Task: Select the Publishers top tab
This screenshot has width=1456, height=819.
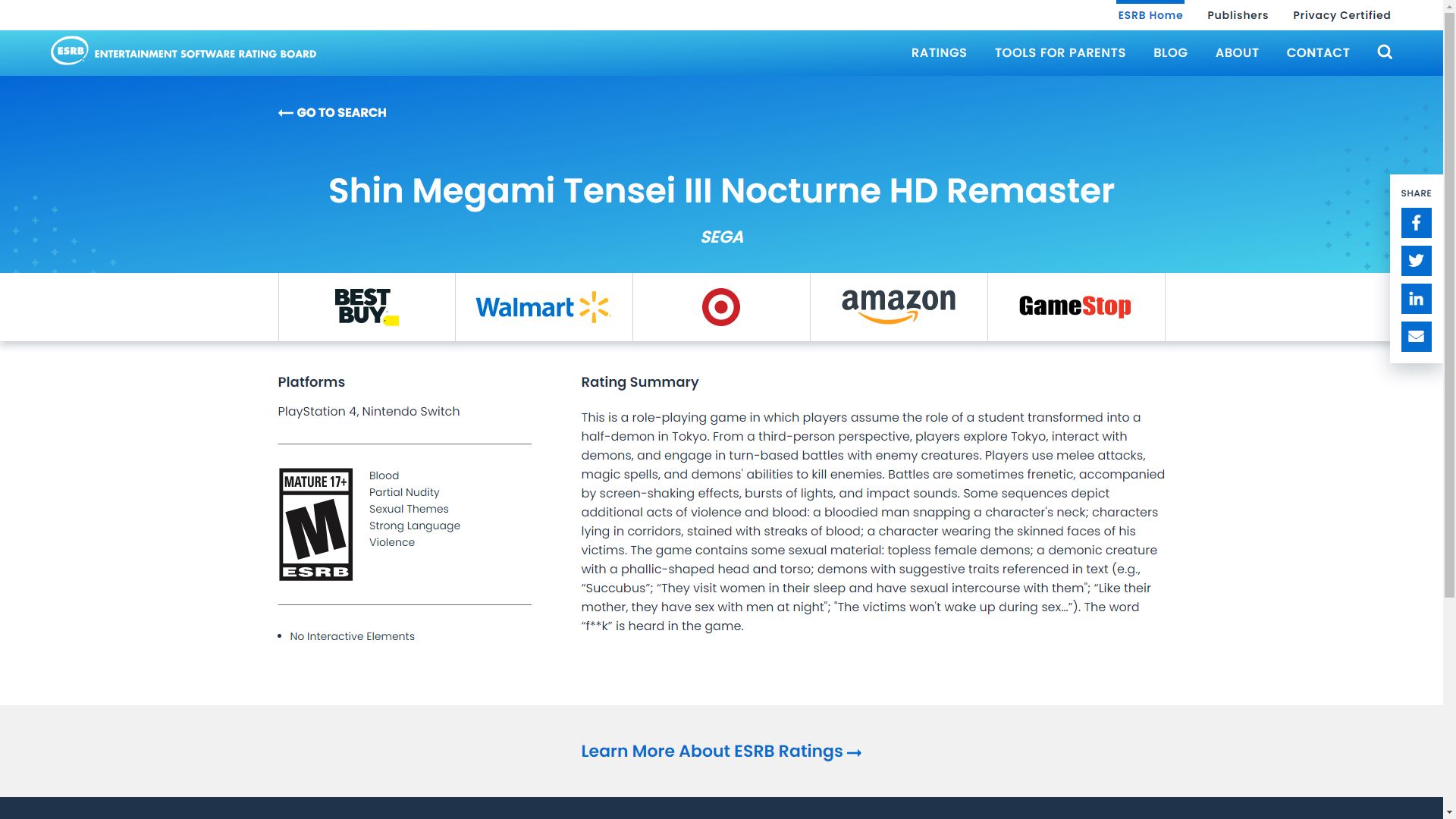Action: (x=1238, y=15)
